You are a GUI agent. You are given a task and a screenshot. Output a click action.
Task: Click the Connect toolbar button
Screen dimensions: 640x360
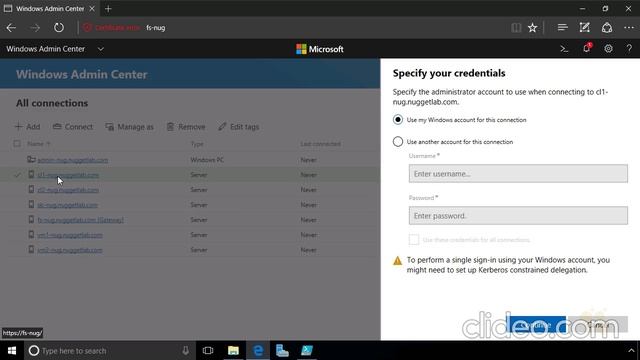pyautogui.click(x=73, y=127)
